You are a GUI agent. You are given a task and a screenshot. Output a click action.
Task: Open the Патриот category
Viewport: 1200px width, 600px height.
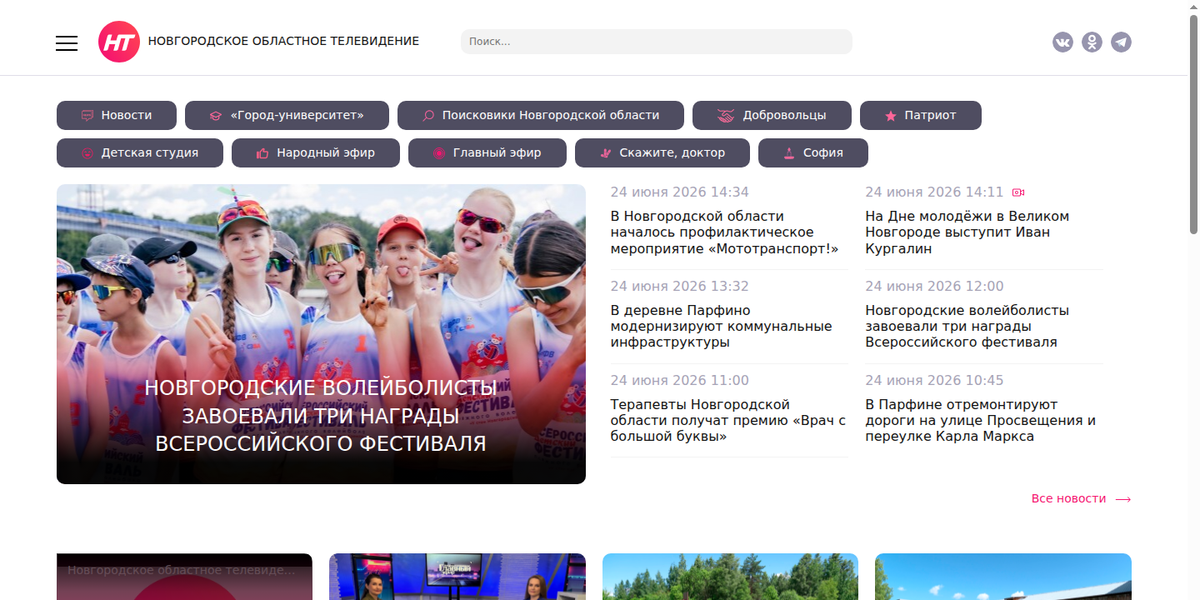pyautogui.click(x=920, y=115)
